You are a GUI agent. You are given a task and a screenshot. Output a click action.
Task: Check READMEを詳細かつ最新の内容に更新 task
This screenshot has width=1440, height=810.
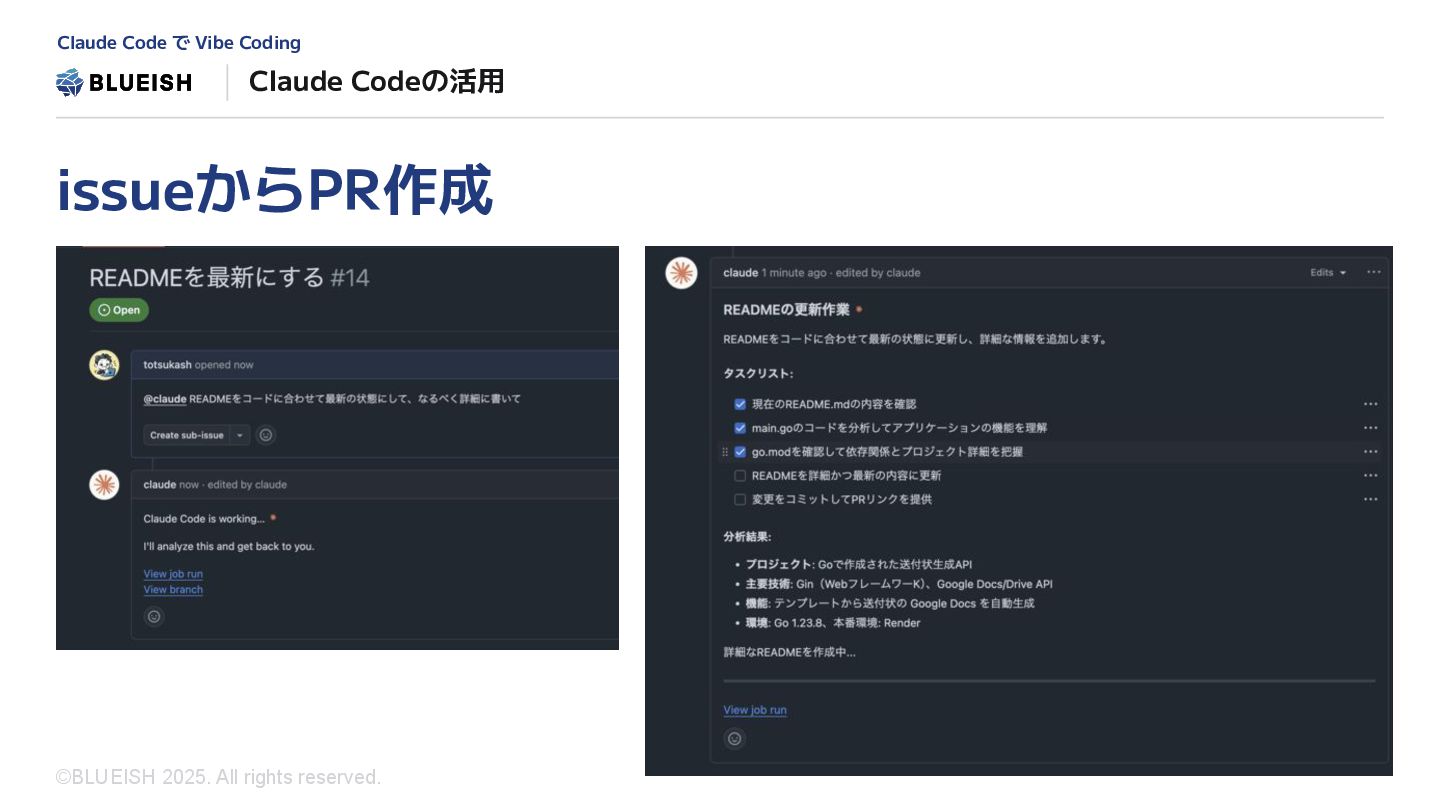pyautogui.click(x=740, y=476)
